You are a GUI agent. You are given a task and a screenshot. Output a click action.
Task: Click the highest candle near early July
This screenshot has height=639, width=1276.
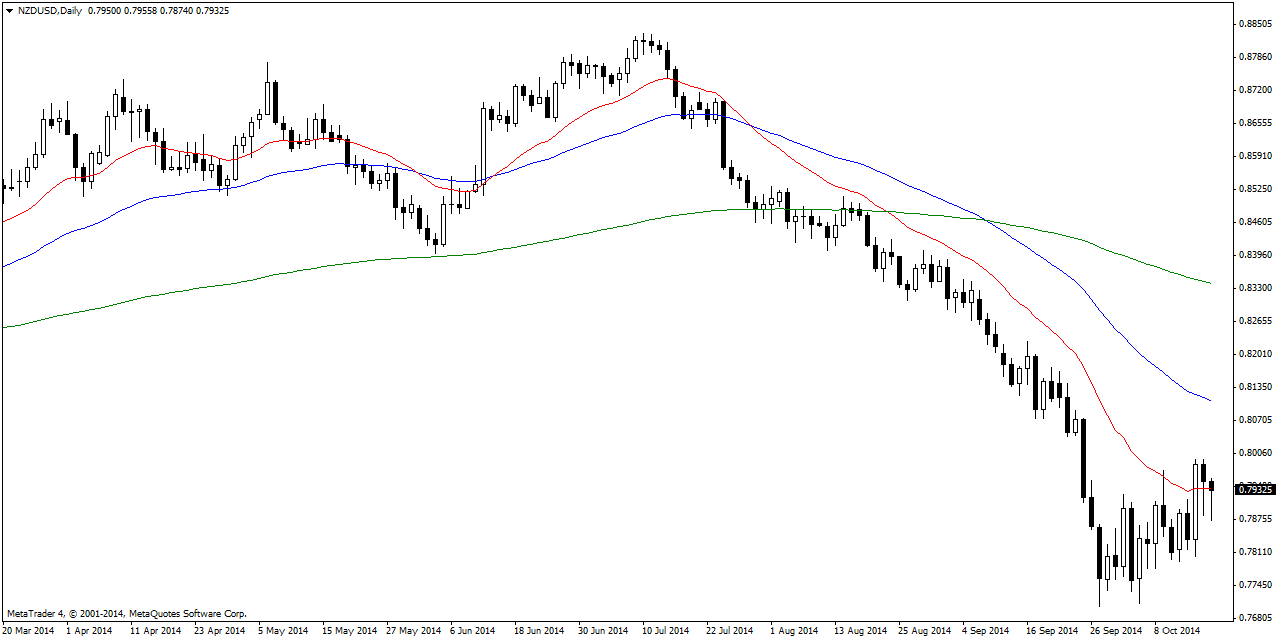pos(638,46)
